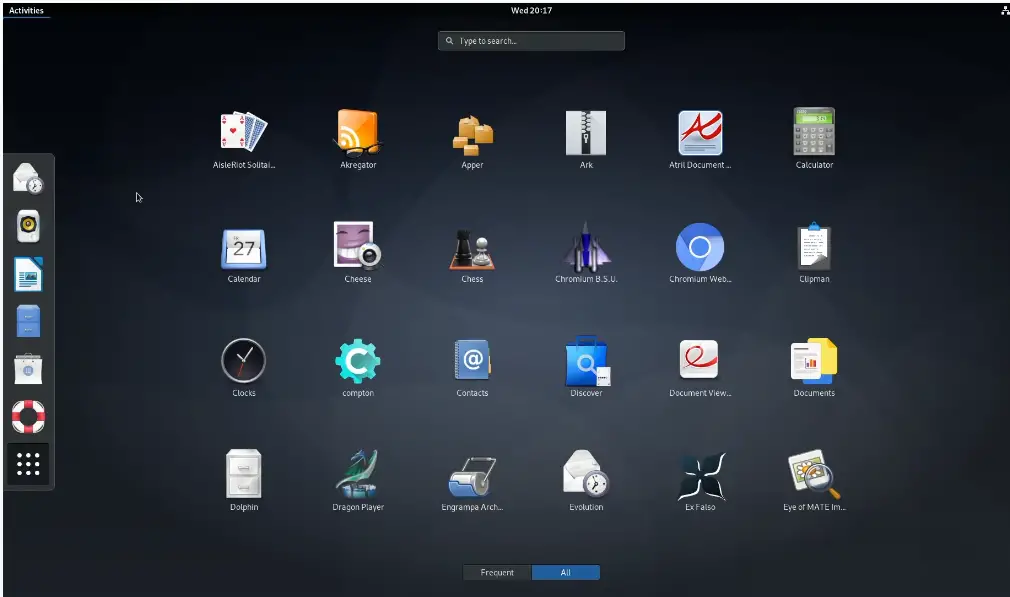Viewport: 1010px width, 597px height.
Task: Switch to the Frequent tab
Action: [497, 573]
